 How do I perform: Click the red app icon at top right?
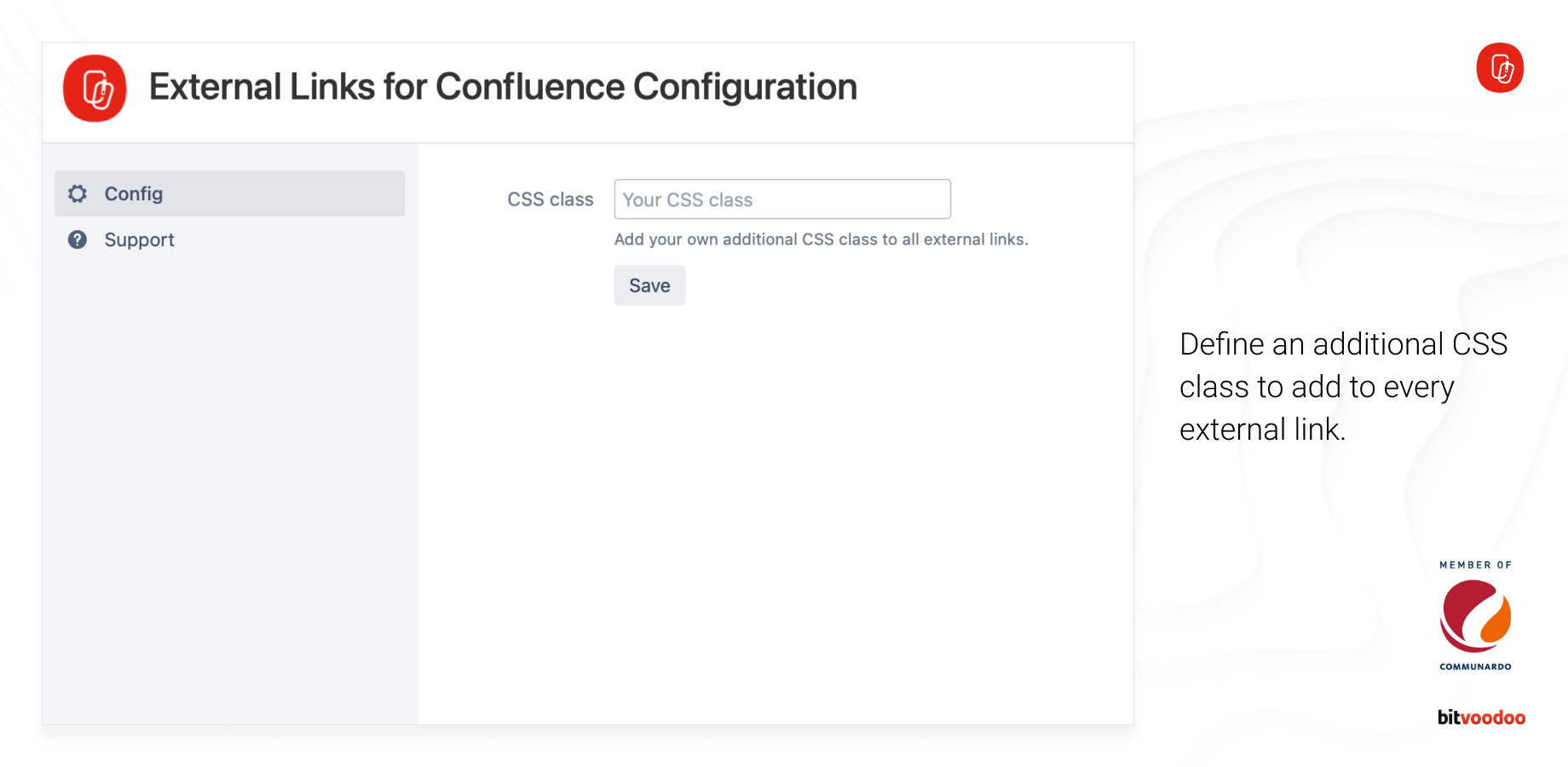pos(1500,68)
